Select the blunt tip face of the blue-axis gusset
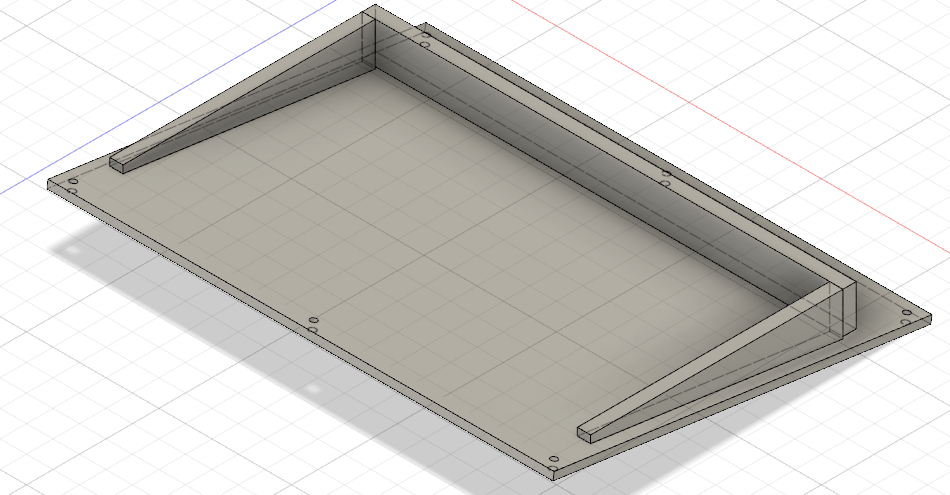The image size is (950, 495). [x=116, y=164]
